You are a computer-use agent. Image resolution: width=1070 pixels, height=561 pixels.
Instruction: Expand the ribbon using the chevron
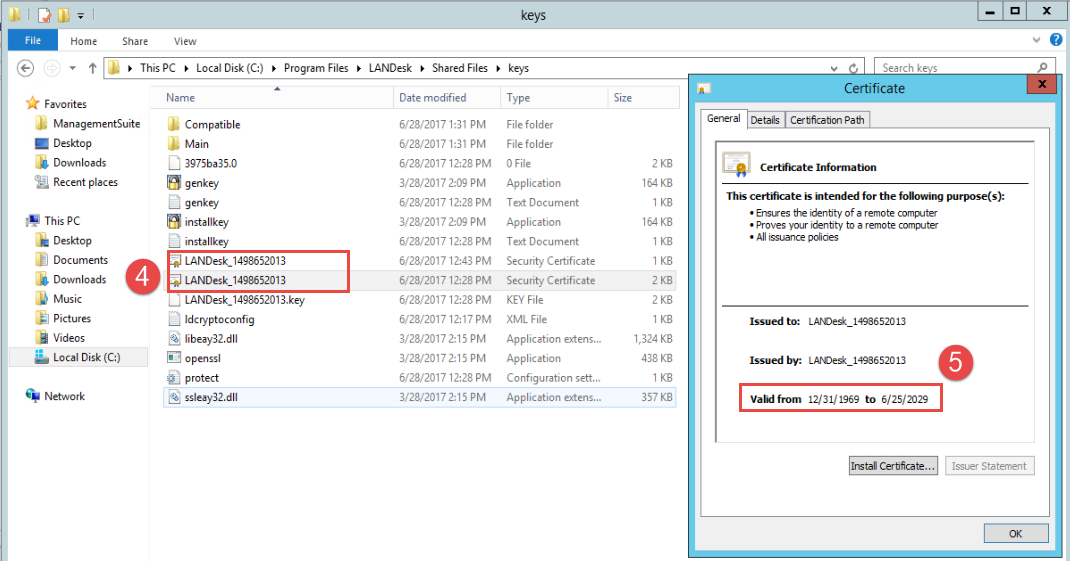point(1036,41)
